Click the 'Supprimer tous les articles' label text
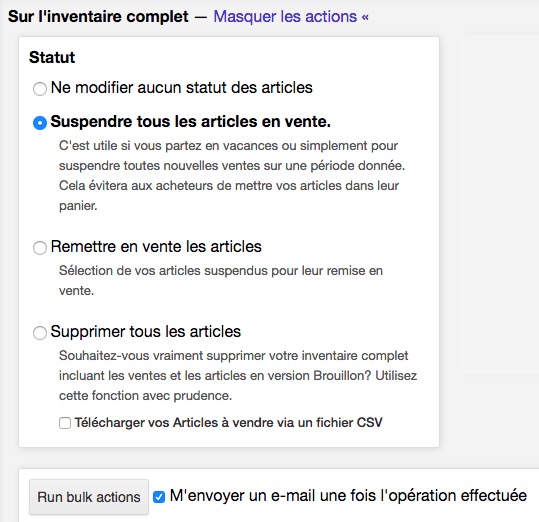 pyautogui.click(x=146, y=332)
